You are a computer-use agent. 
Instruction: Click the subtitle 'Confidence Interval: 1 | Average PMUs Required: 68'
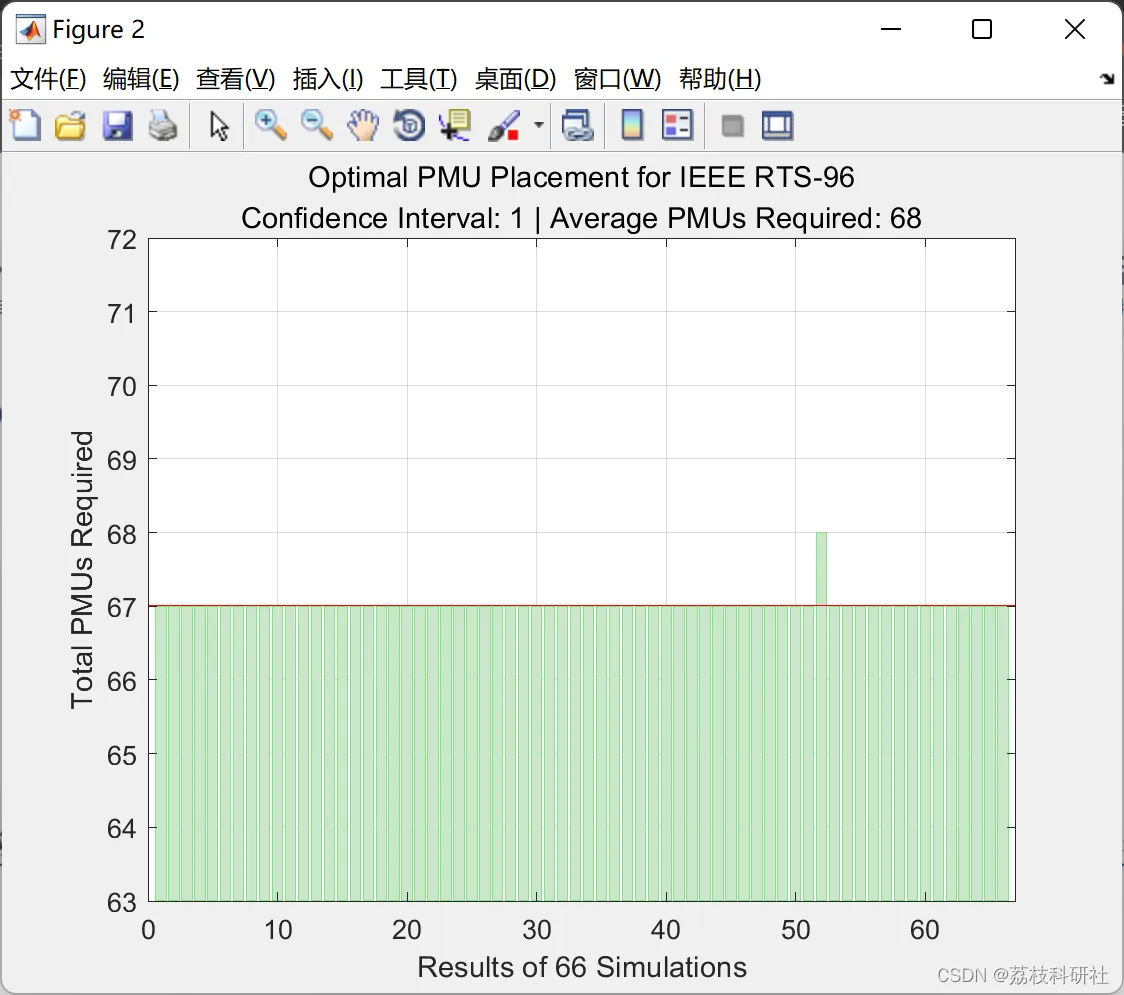pos(581,218)
